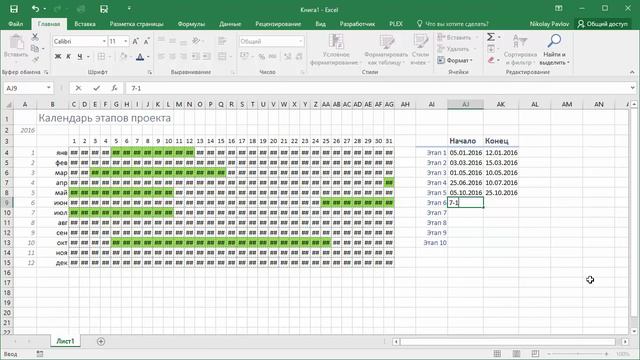Toggle wrap text button
The height and width of the screenshot is (360, 640).
[222, 40]
